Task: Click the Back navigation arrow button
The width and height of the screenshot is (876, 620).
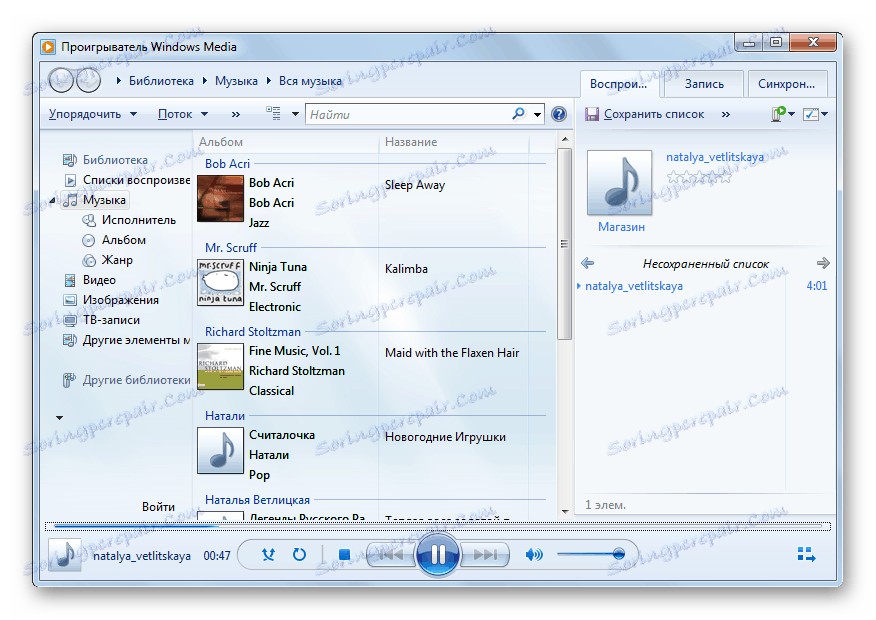Action: coord(61,81)
